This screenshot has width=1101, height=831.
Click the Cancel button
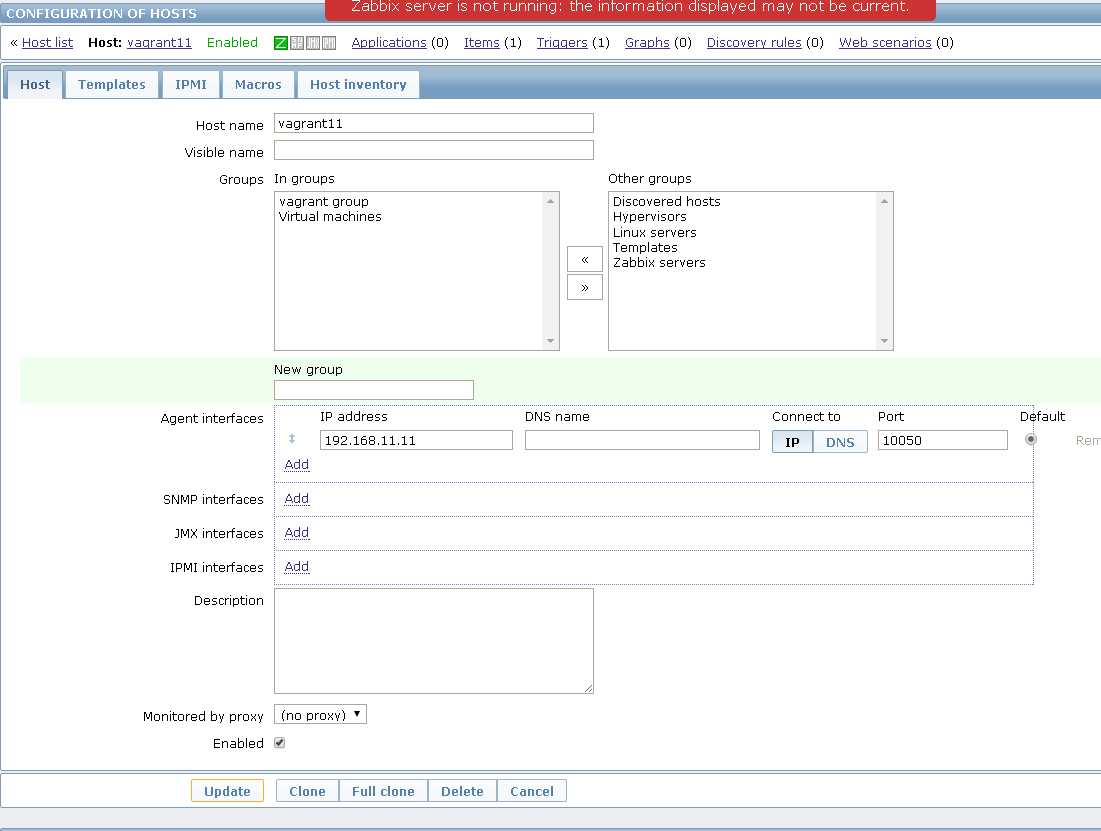click(x=532, y=791)
